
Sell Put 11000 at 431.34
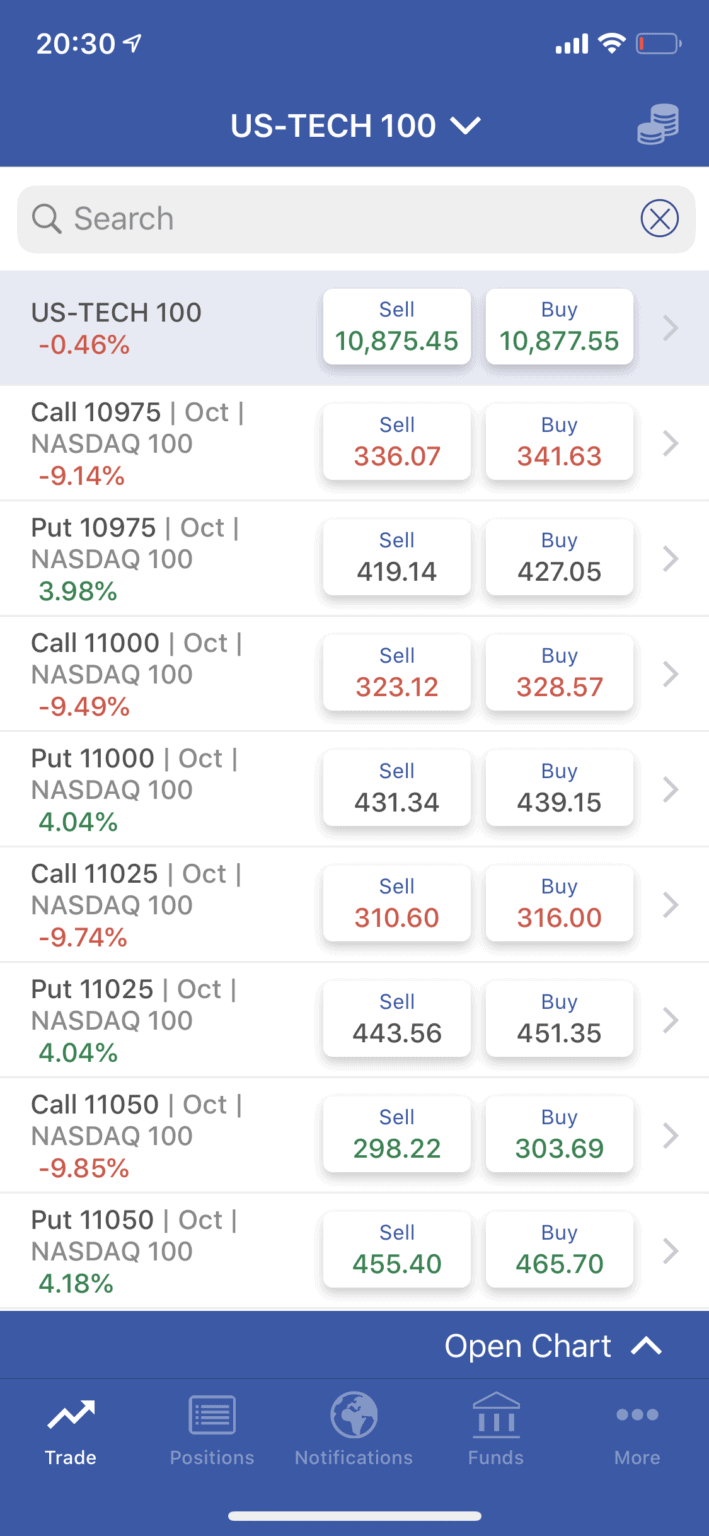coord(396,788)
